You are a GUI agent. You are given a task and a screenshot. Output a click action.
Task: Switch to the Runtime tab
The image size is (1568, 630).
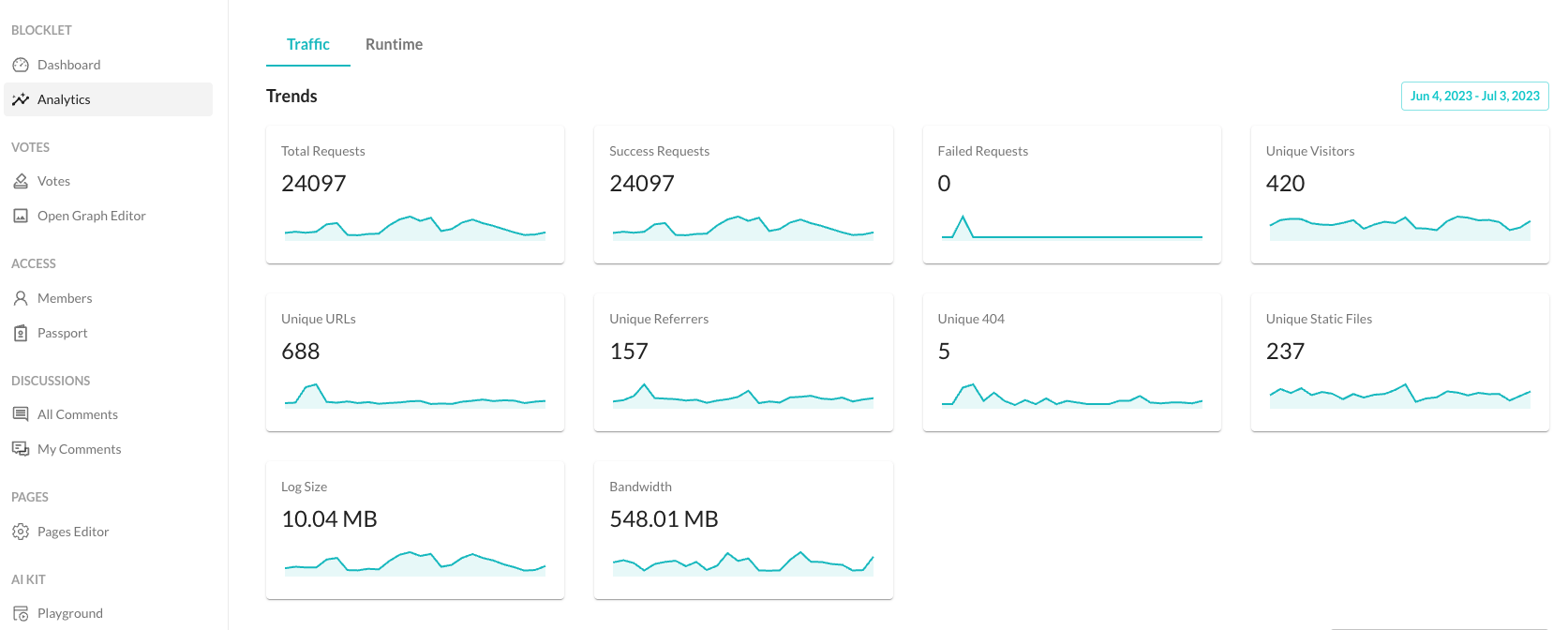click(x=394, y=44)
